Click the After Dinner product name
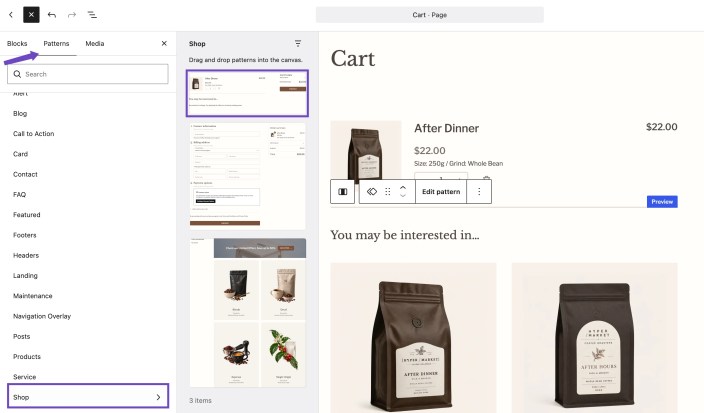 tap(446, 128)
